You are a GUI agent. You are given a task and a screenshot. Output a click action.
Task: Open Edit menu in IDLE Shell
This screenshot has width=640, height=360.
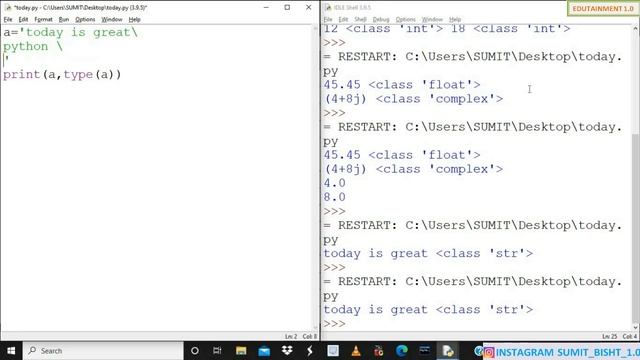(343, 19)
